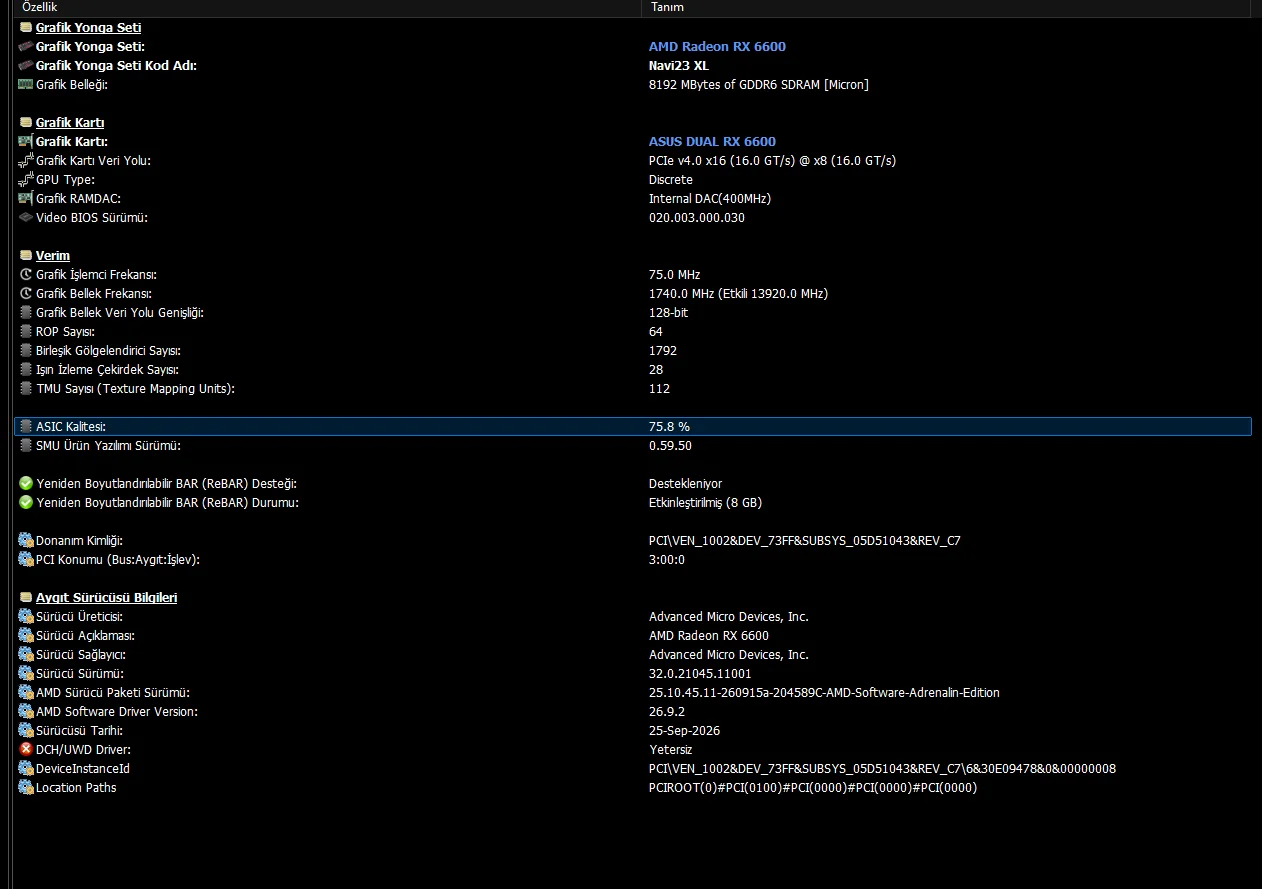The image size is (1262, 889).
Task: Select the Etkinleştirilmiş (8 GB) value
Action: [x=705, y=503]
